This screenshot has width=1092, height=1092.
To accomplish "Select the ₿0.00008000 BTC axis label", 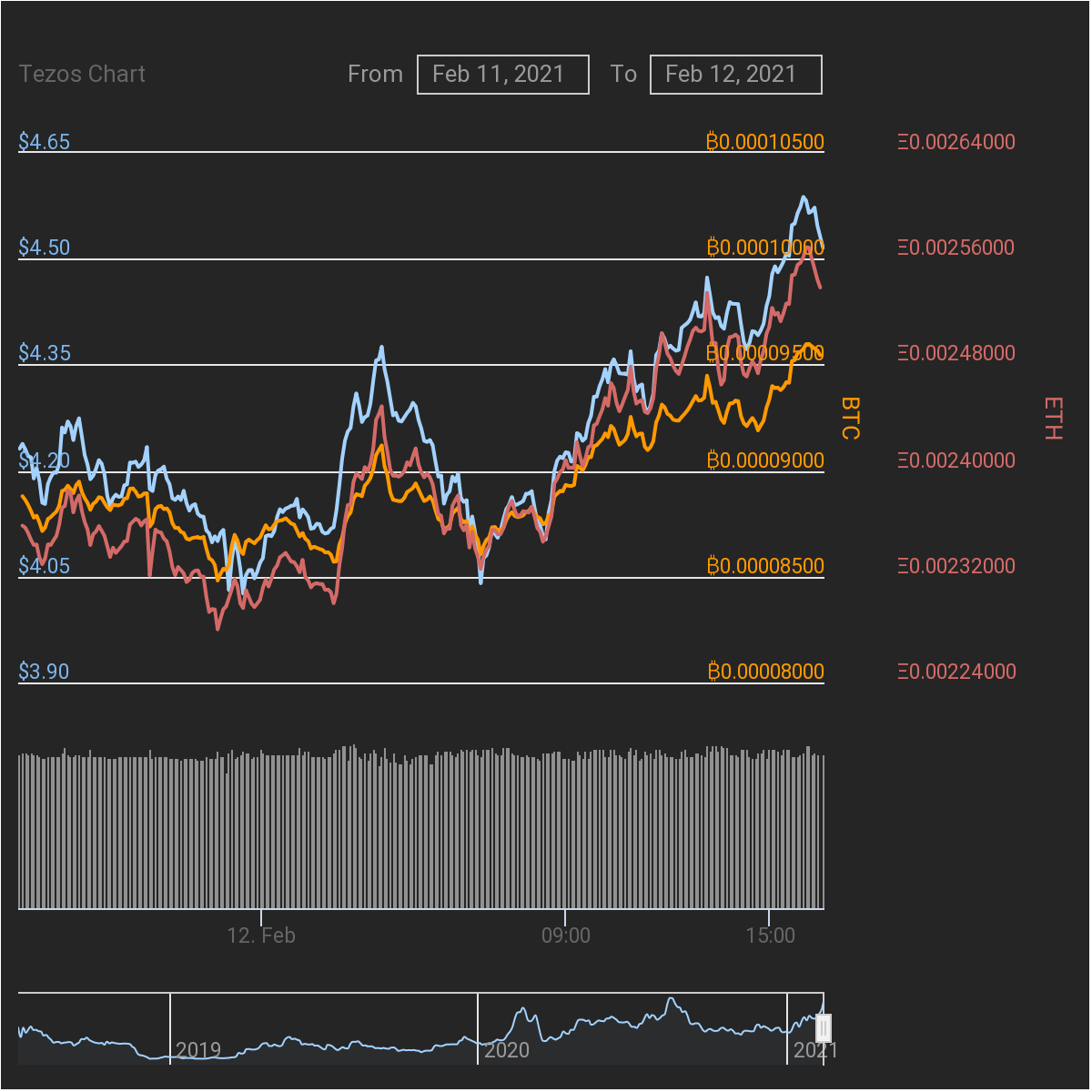I will pos(765,672).
